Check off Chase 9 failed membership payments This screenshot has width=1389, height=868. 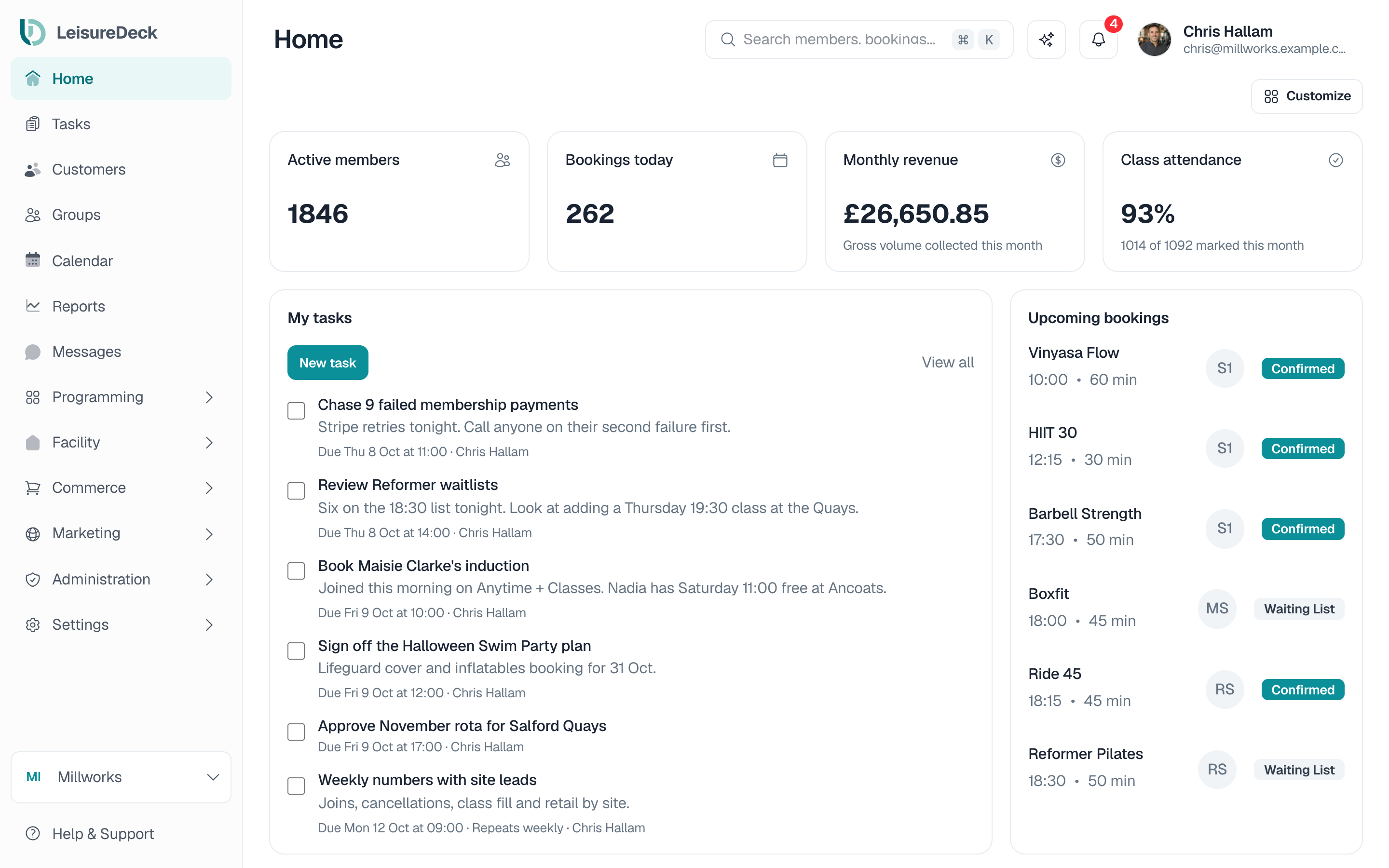click(x=296, y=410)
